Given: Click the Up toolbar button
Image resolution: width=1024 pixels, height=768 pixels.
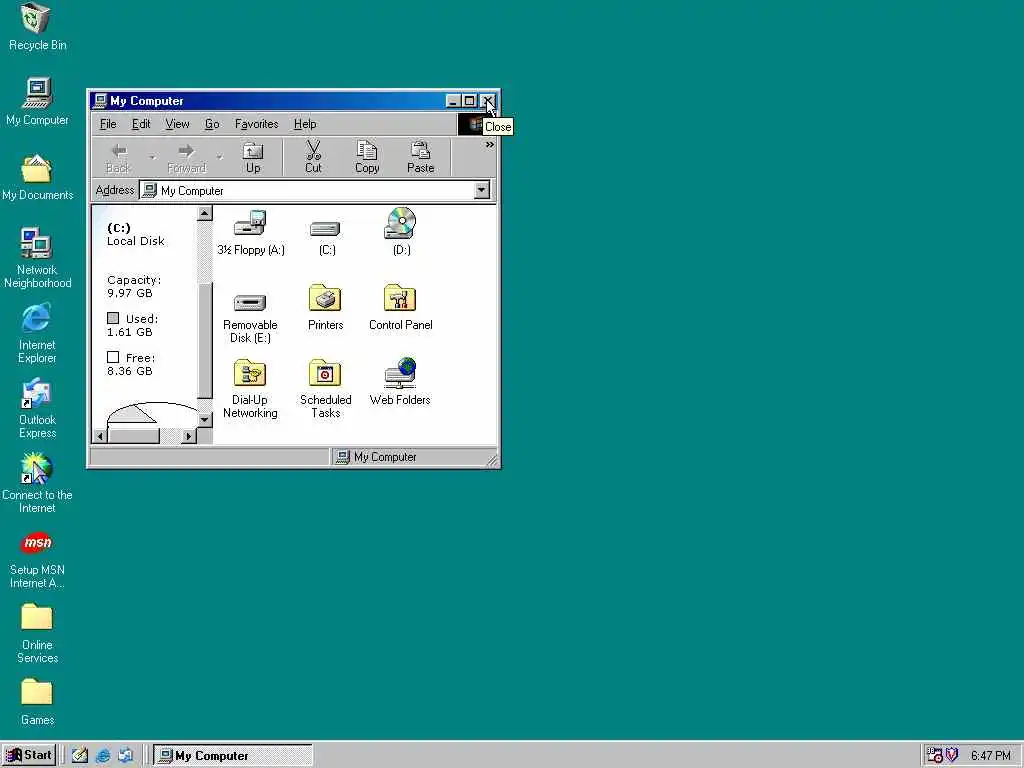Looking at the screenshot, I should click(x=253, y=158).
